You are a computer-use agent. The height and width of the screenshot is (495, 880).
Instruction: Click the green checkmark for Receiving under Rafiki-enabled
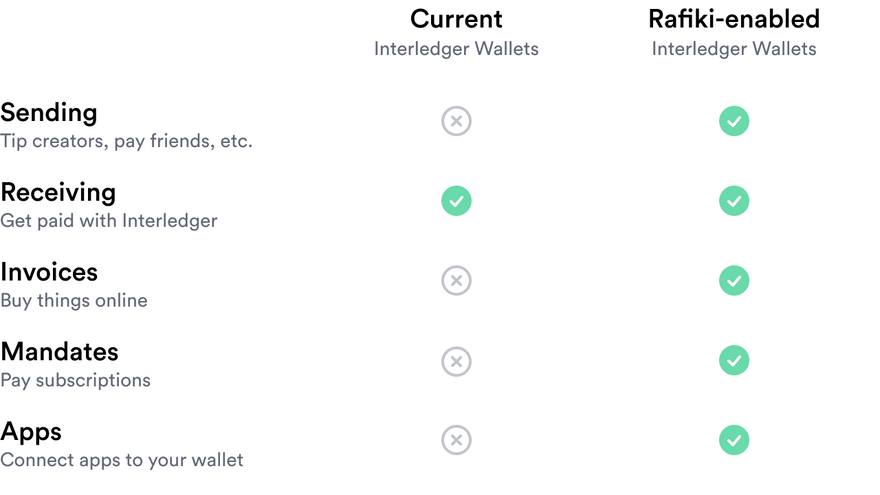pyautogui.click(x=734, y=201)
